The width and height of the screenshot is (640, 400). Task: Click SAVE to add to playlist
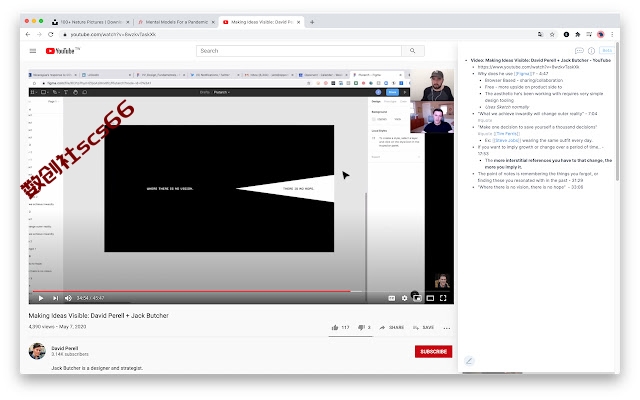pos(423,327)
